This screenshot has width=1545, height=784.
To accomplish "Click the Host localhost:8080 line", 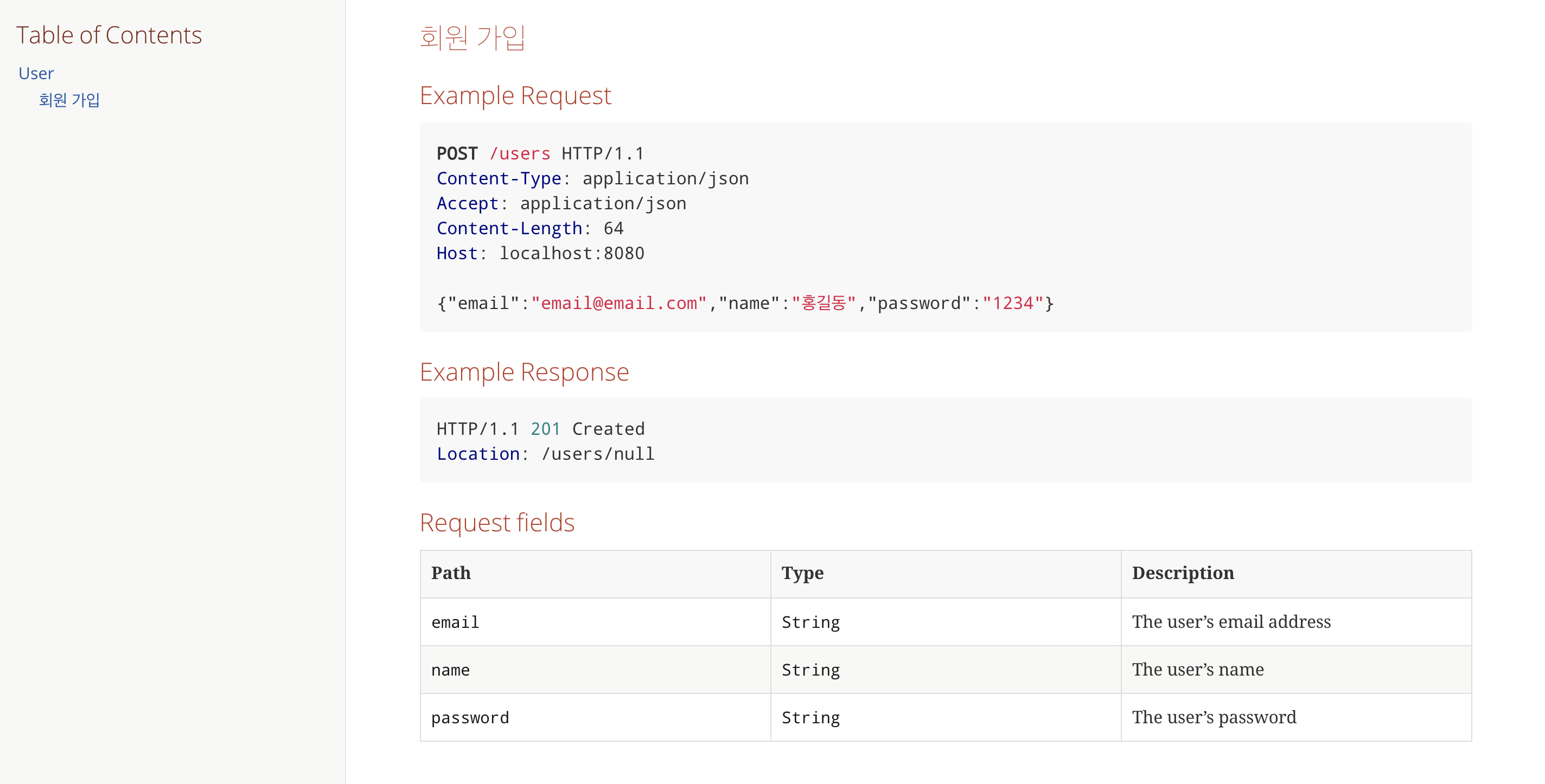I will (x=540, y=254).
